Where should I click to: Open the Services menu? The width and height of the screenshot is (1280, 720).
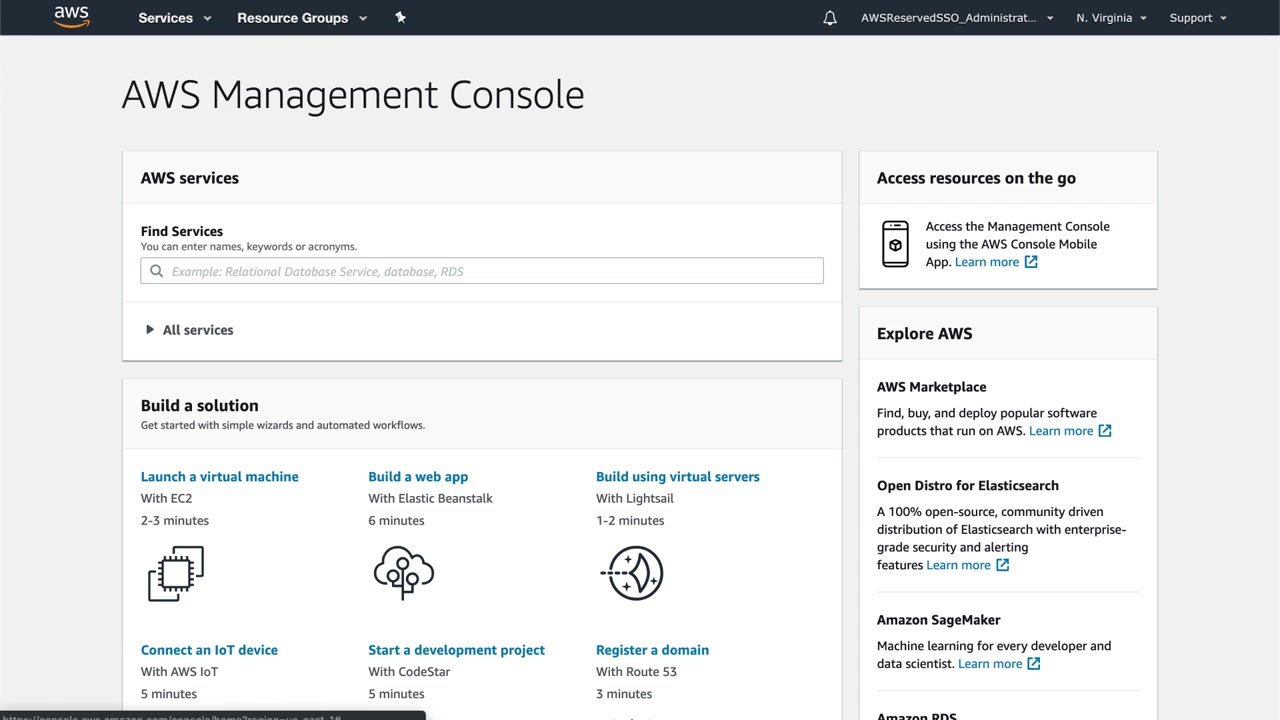[x=175, y=18]
